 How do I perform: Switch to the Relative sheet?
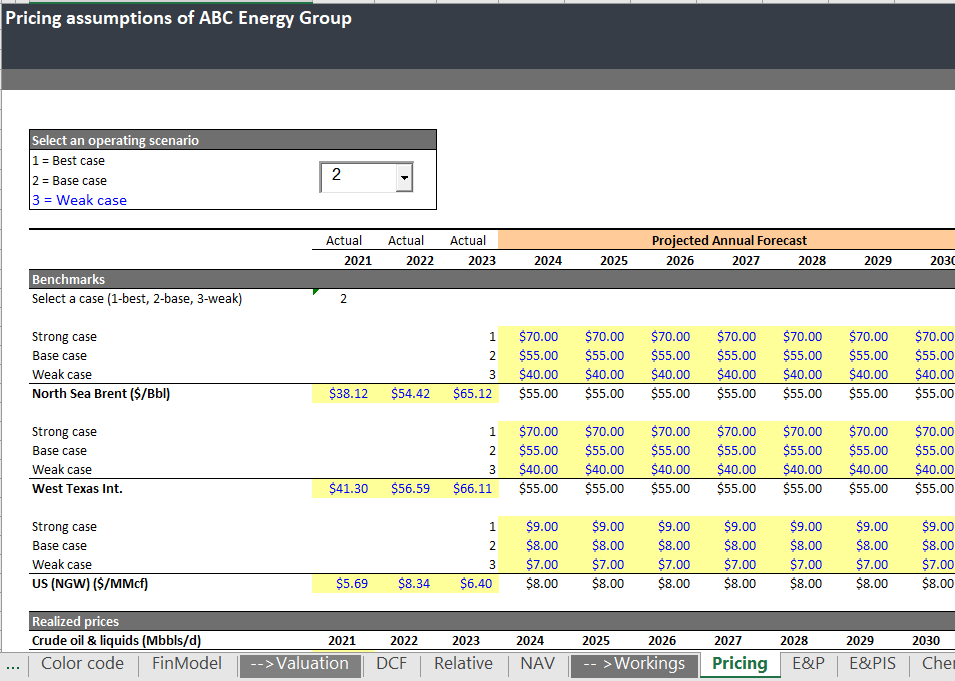click(x=463, y=663)
